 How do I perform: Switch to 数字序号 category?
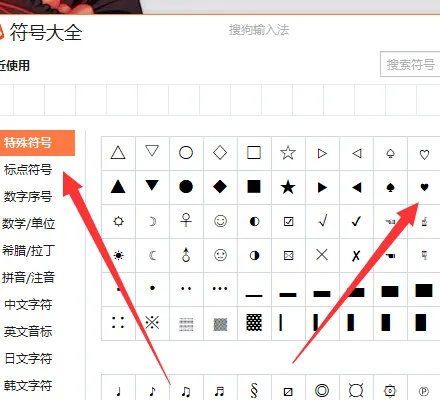[28, 197]
